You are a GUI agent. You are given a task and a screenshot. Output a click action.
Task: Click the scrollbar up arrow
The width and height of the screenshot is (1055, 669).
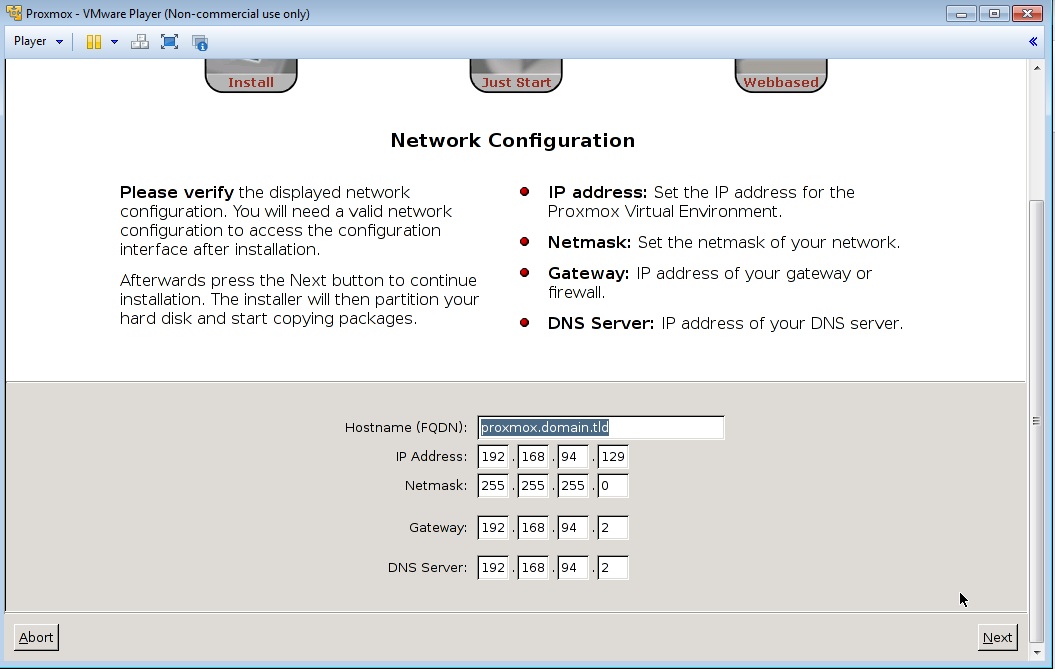pos(1036,68)
